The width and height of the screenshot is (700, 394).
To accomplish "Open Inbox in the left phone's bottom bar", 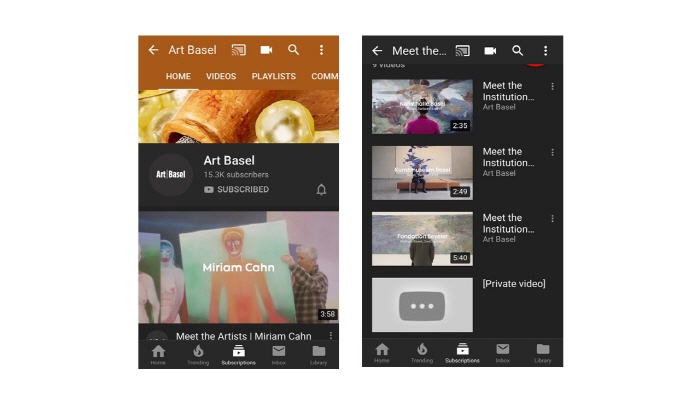I will coord(279,355).
